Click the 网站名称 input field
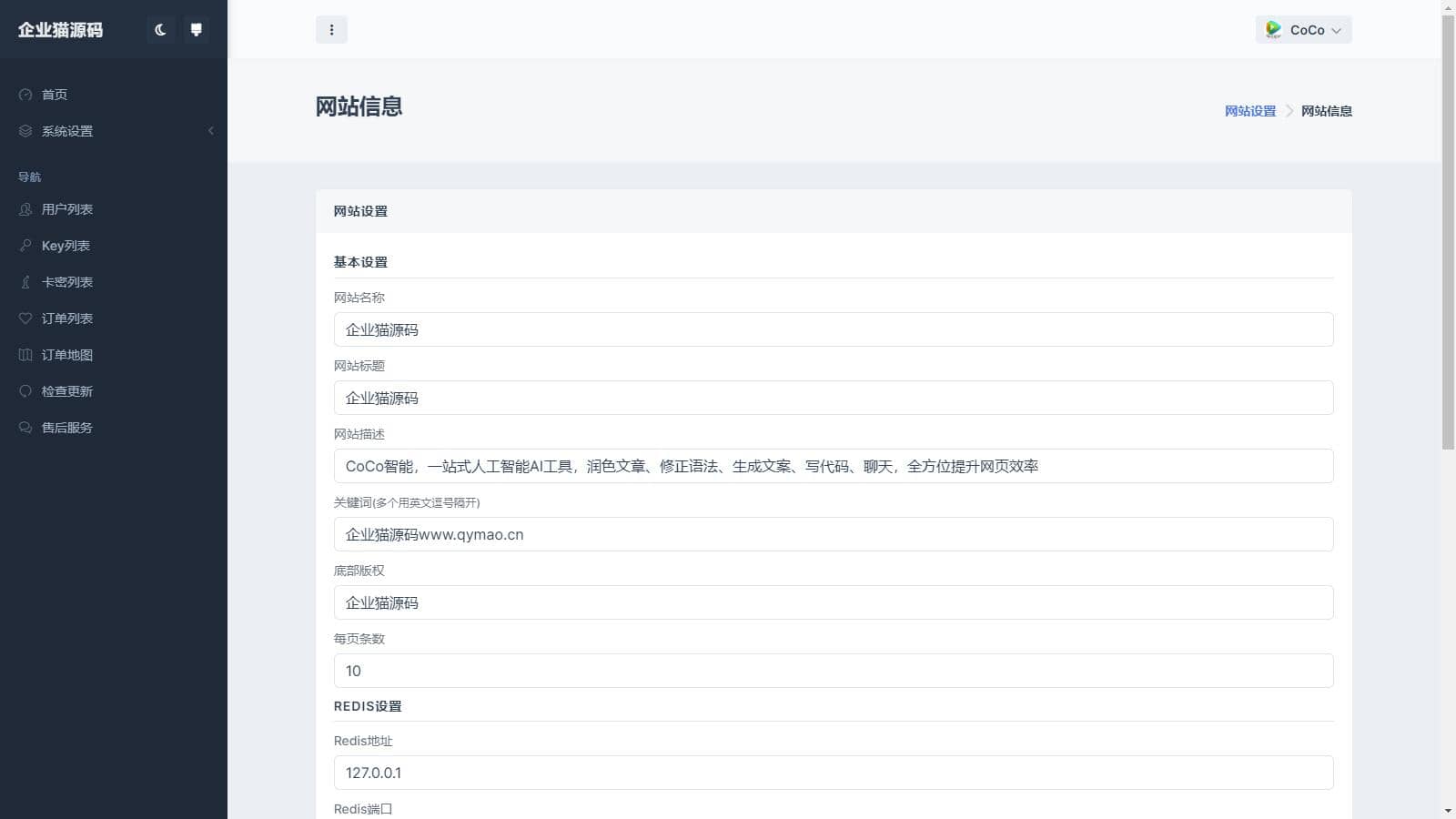 coord(833,329)
